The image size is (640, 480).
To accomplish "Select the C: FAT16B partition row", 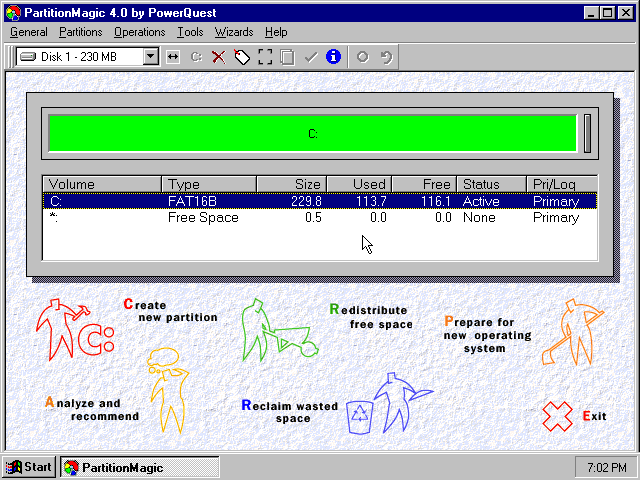I will (320, 201).
